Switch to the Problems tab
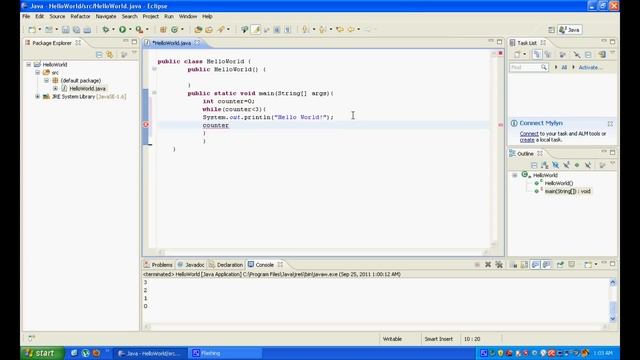The height and width of the screenshot is (360, 640). 158,265
